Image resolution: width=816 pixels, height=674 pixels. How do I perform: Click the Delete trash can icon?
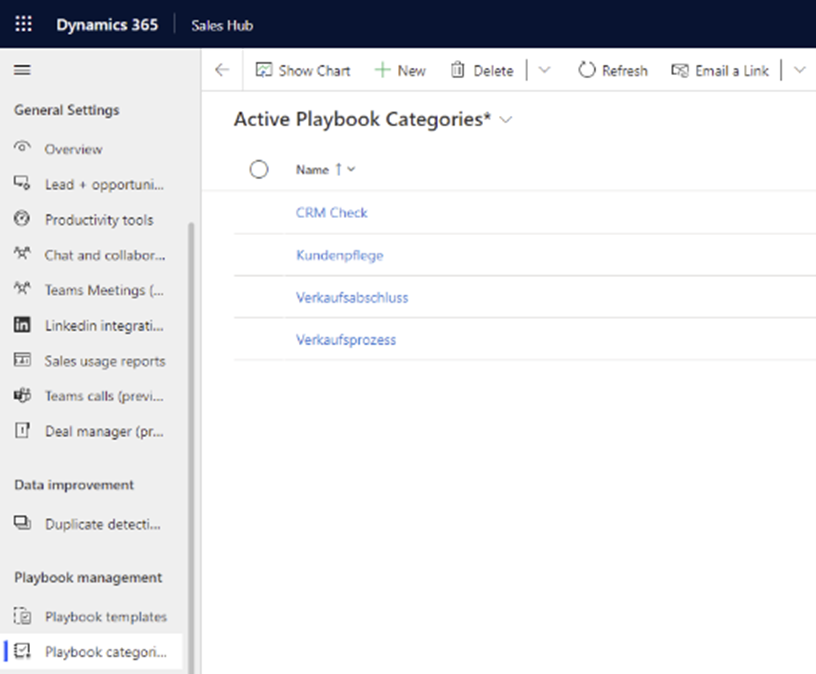457,70
